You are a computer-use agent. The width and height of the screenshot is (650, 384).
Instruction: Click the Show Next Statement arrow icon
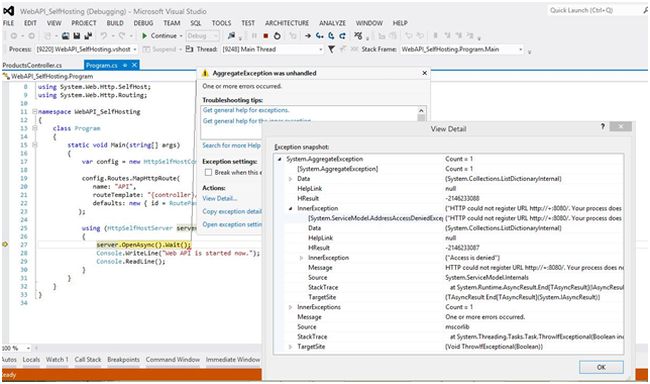point(308,36)
